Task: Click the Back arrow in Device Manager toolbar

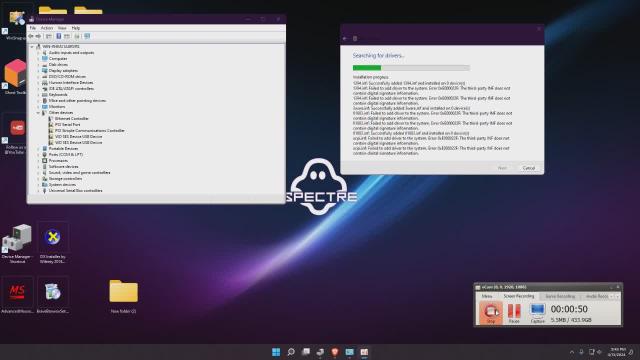Action: click(31, 36)
